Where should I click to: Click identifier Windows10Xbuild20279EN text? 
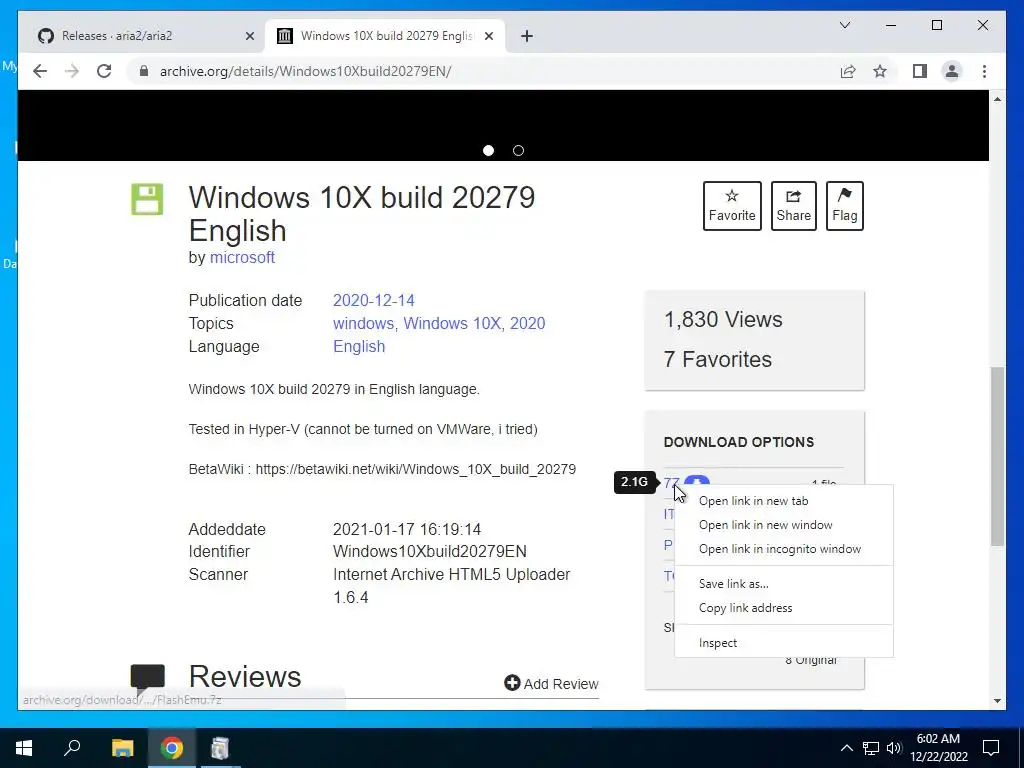click(430, 552)
